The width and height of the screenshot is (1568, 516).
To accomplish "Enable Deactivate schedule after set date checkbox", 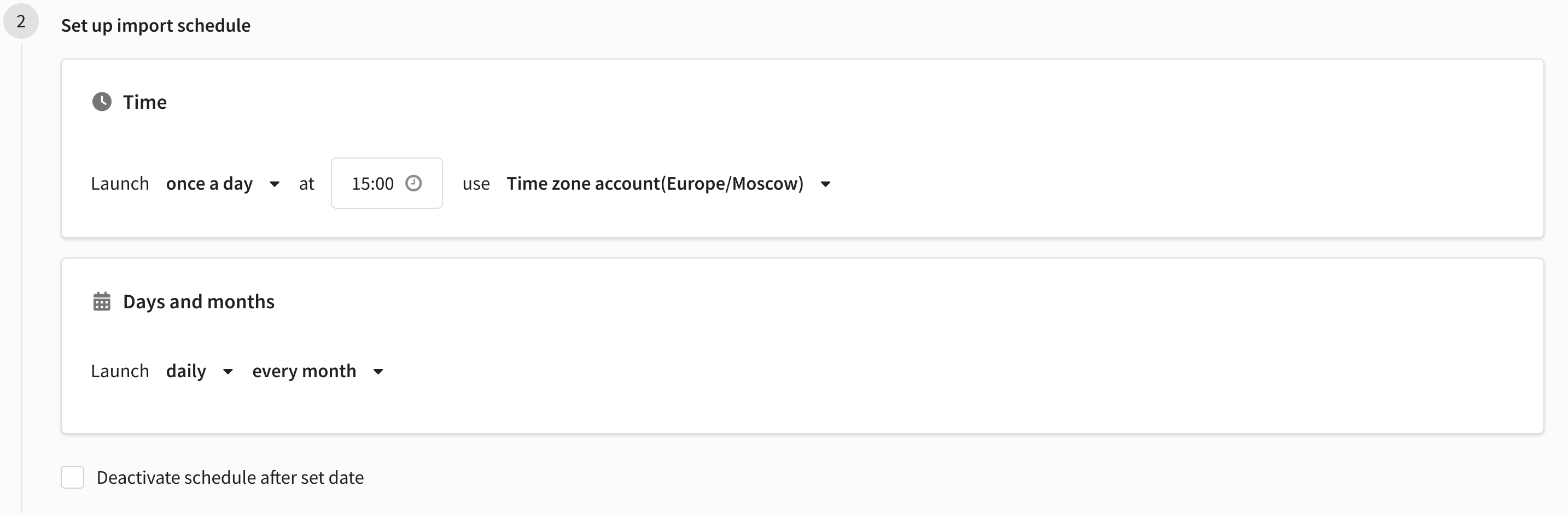I will pos(72,477).
